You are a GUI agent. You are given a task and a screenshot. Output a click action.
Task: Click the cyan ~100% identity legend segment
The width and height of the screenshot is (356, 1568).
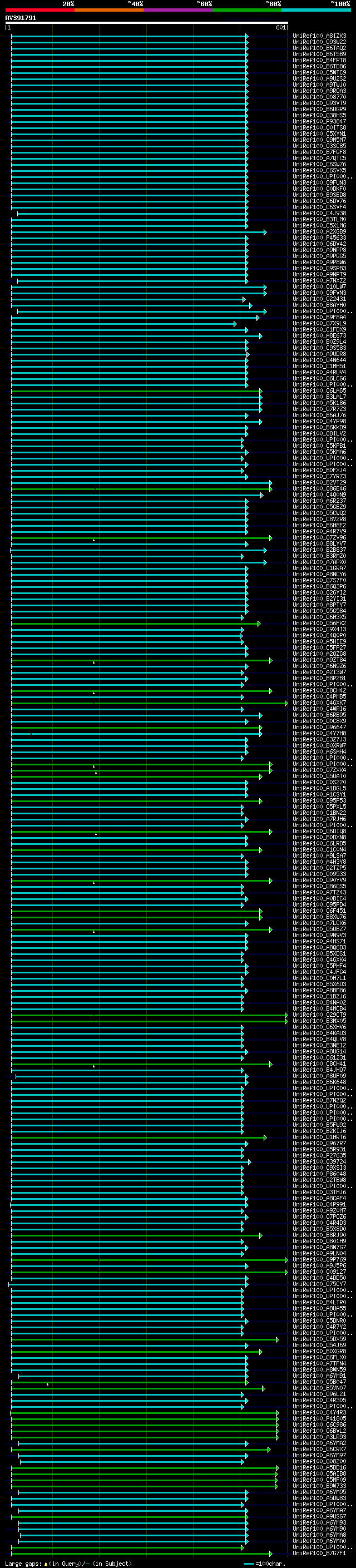[317, 10]
